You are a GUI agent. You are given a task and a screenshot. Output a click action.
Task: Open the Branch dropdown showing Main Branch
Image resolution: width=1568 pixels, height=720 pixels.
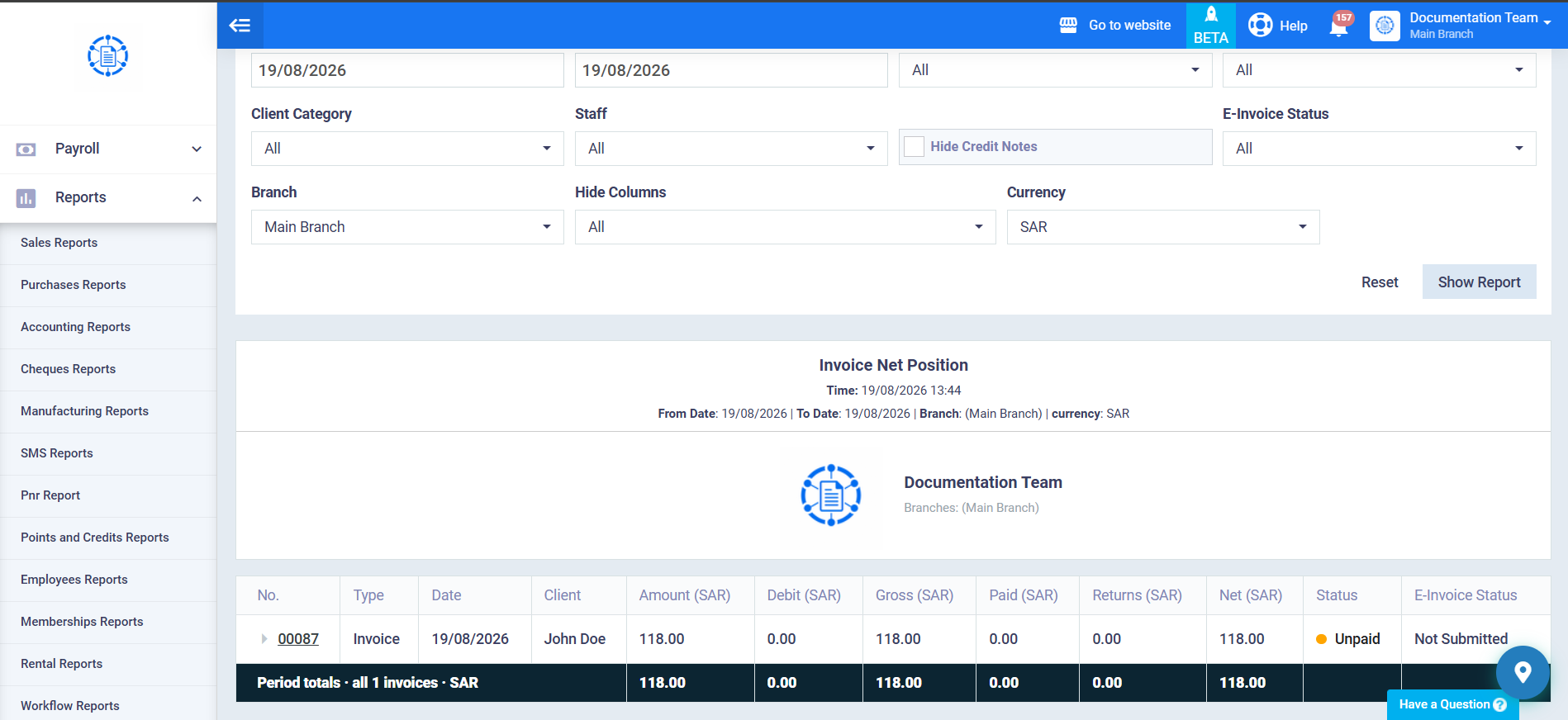407,227
